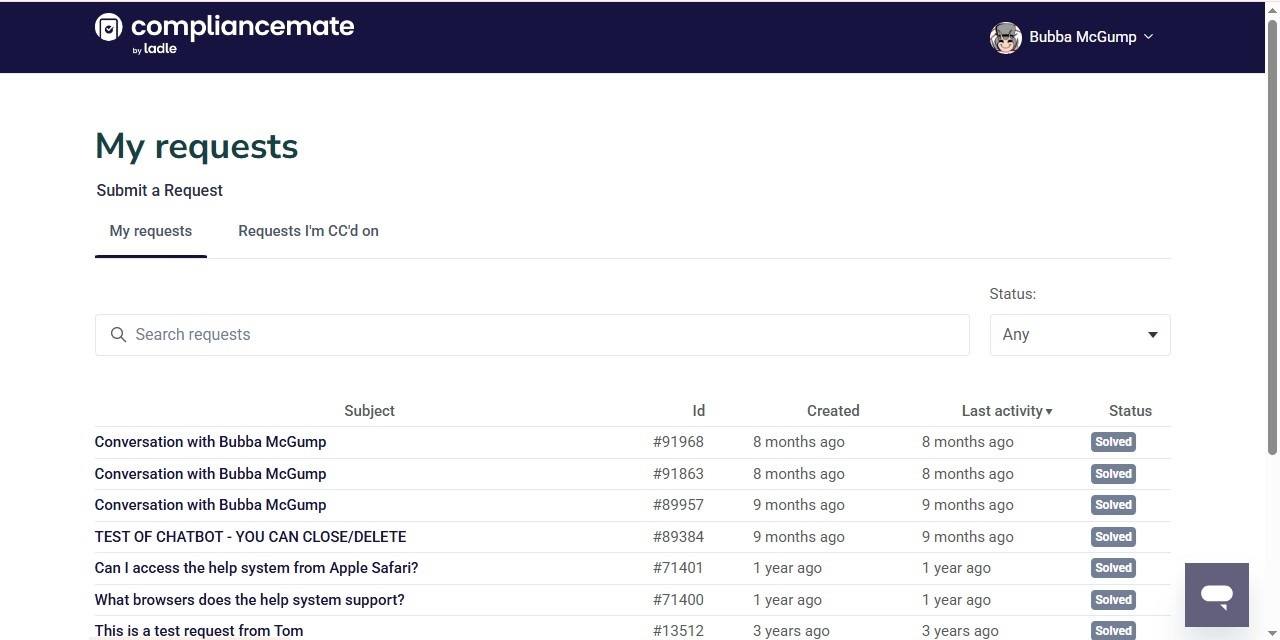
Task: Sort requests by the Subject column
Action: coord(369,410)
